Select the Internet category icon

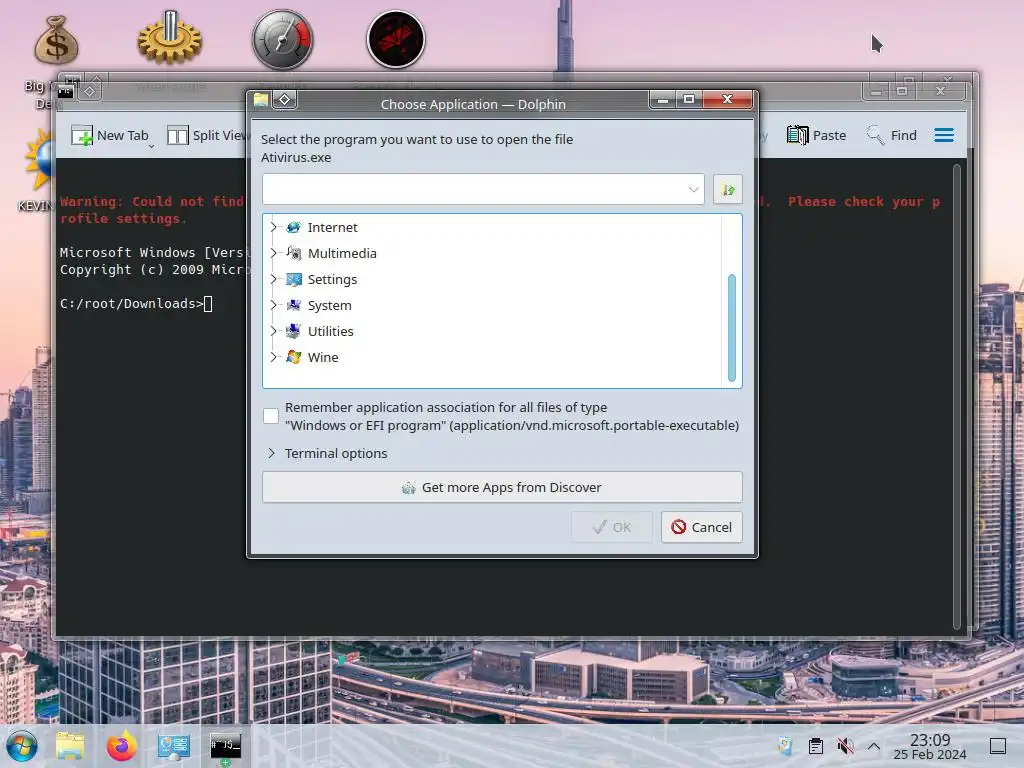click(294, 227)
